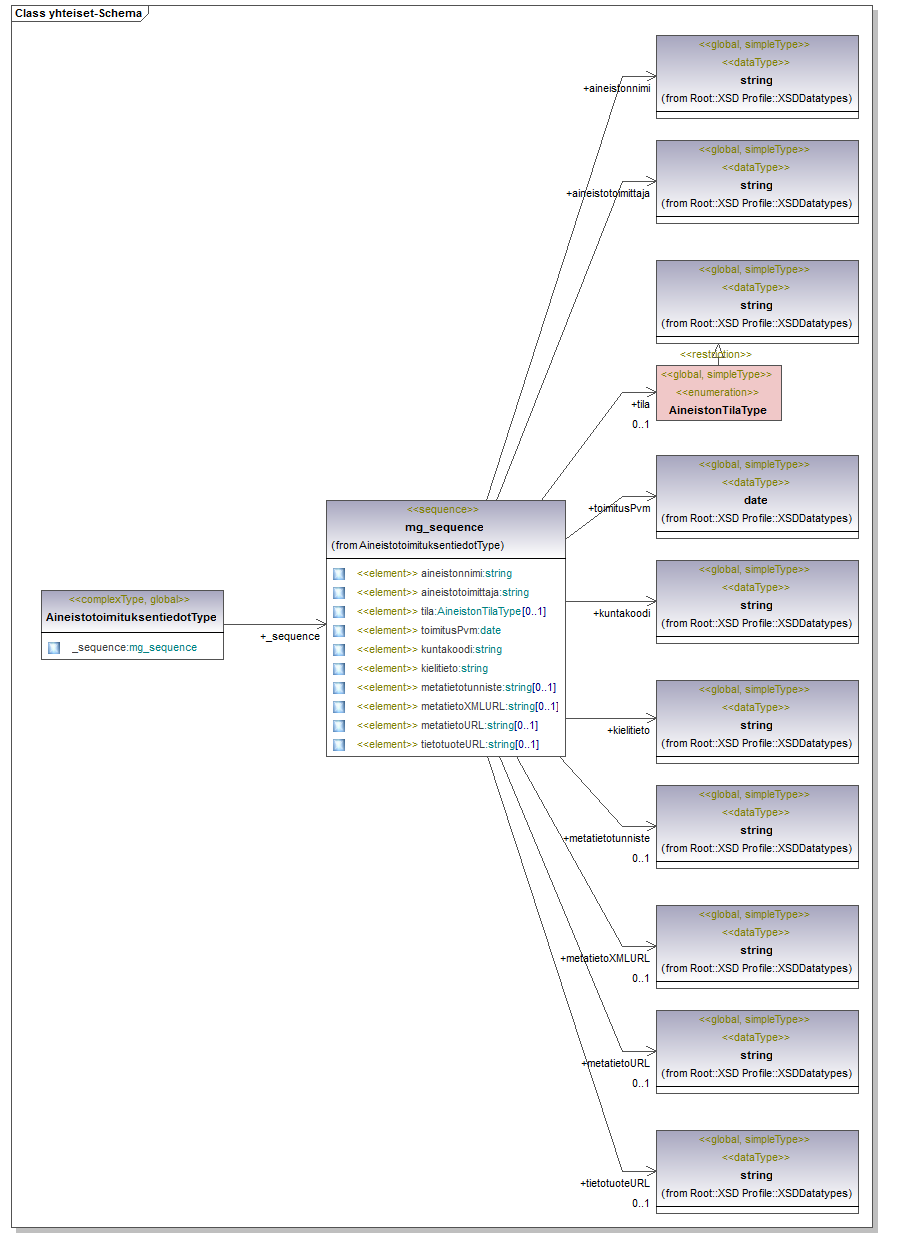
Task: Click the +toimitusPvm association label
Action: (620, 508)
